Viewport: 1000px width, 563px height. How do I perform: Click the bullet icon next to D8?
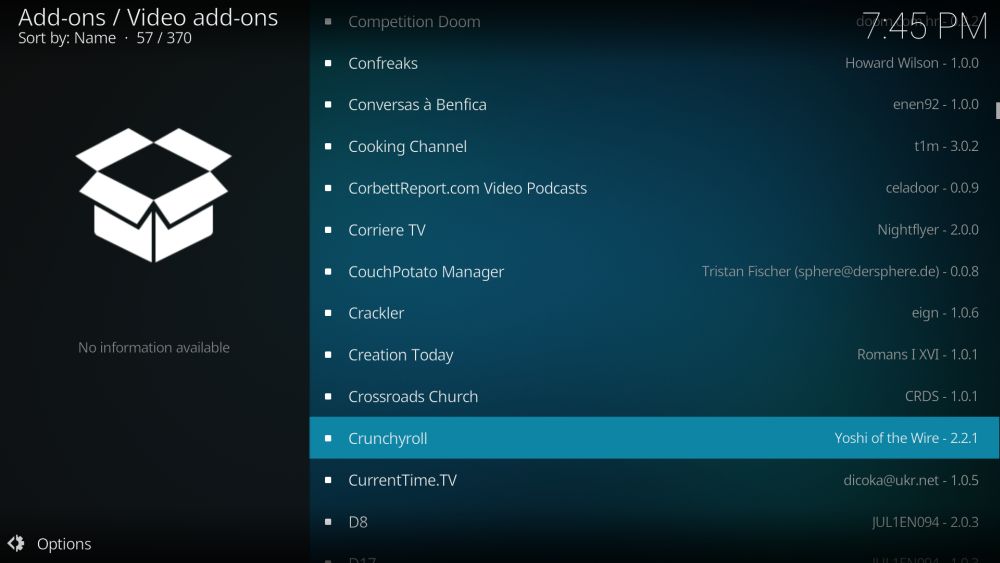tap(328, 522)
